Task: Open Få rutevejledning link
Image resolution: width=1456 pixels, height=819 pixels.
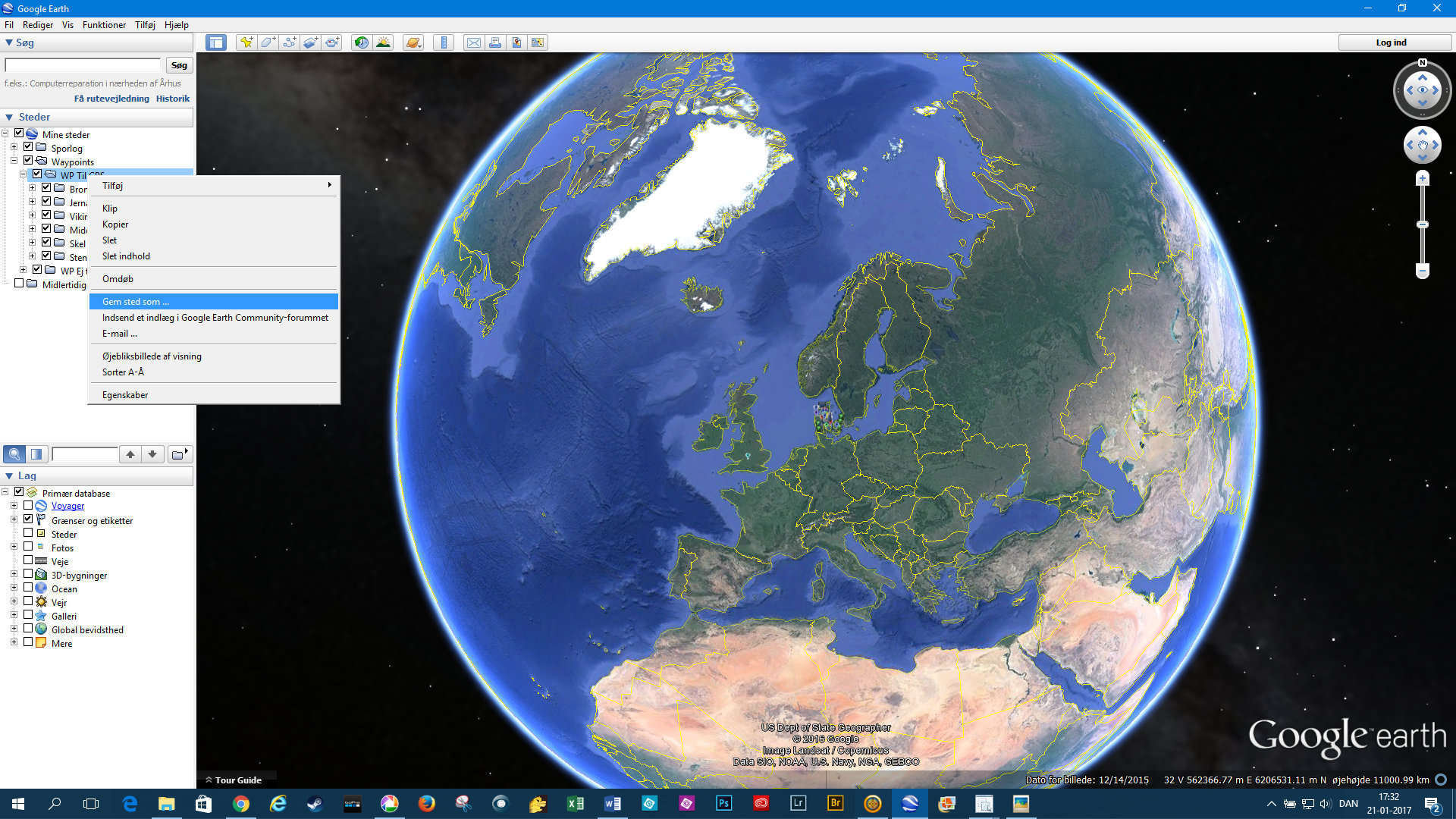Action: (x=111, y=99)
